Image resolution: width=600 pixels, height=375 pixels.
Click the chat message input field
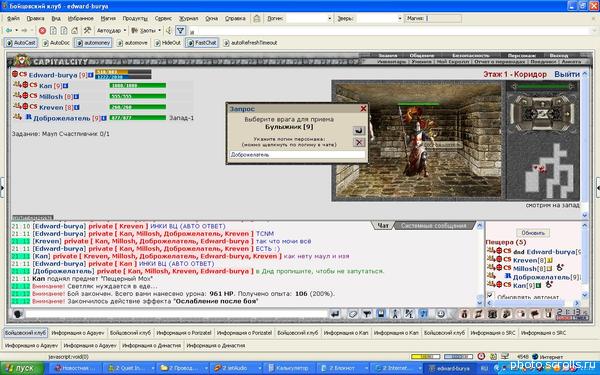pyautogui.click(x=176, y=314)
